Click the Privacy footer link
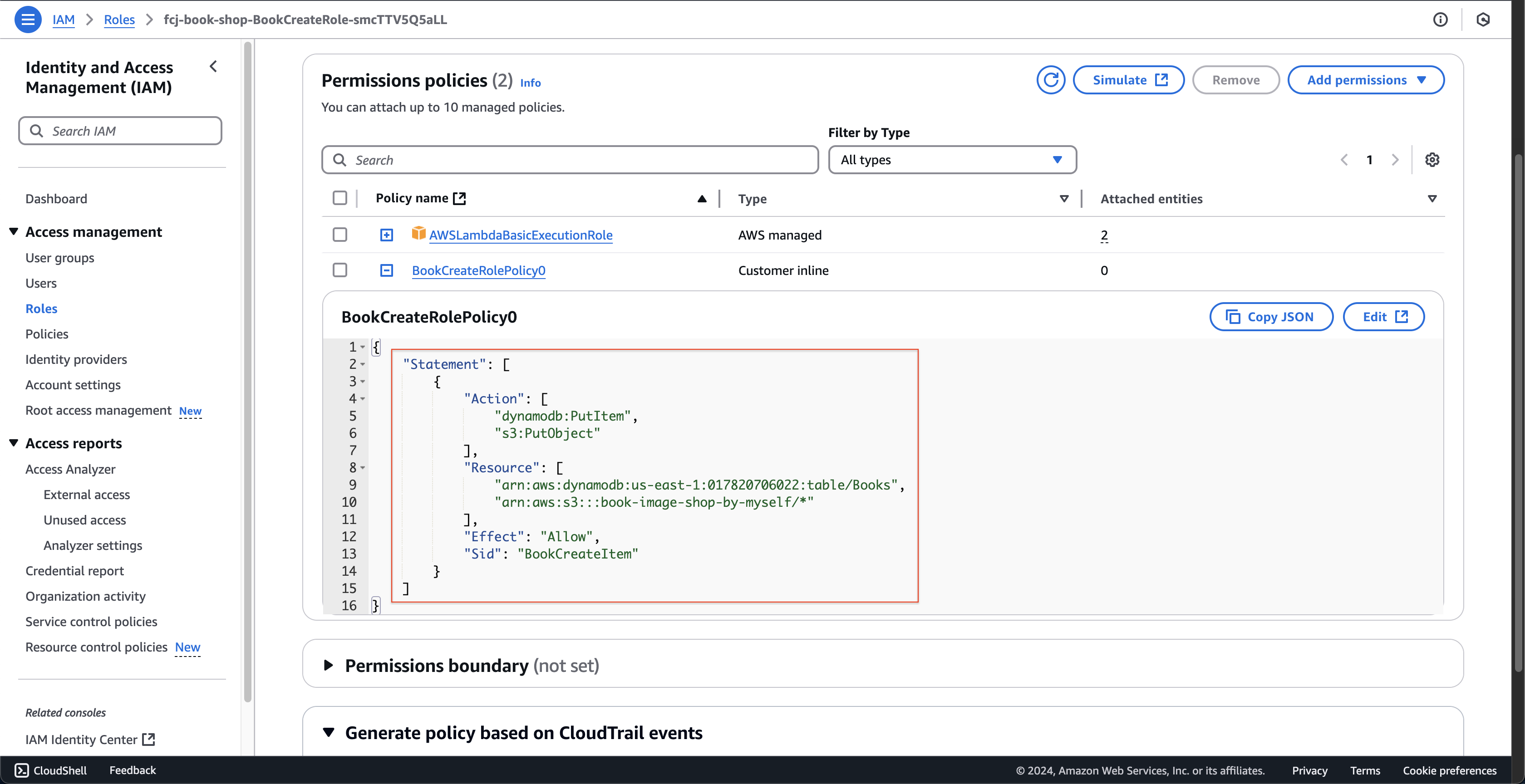This screenshot has height=784, width=1525. pyautogui.click(x=1309, y=770)
